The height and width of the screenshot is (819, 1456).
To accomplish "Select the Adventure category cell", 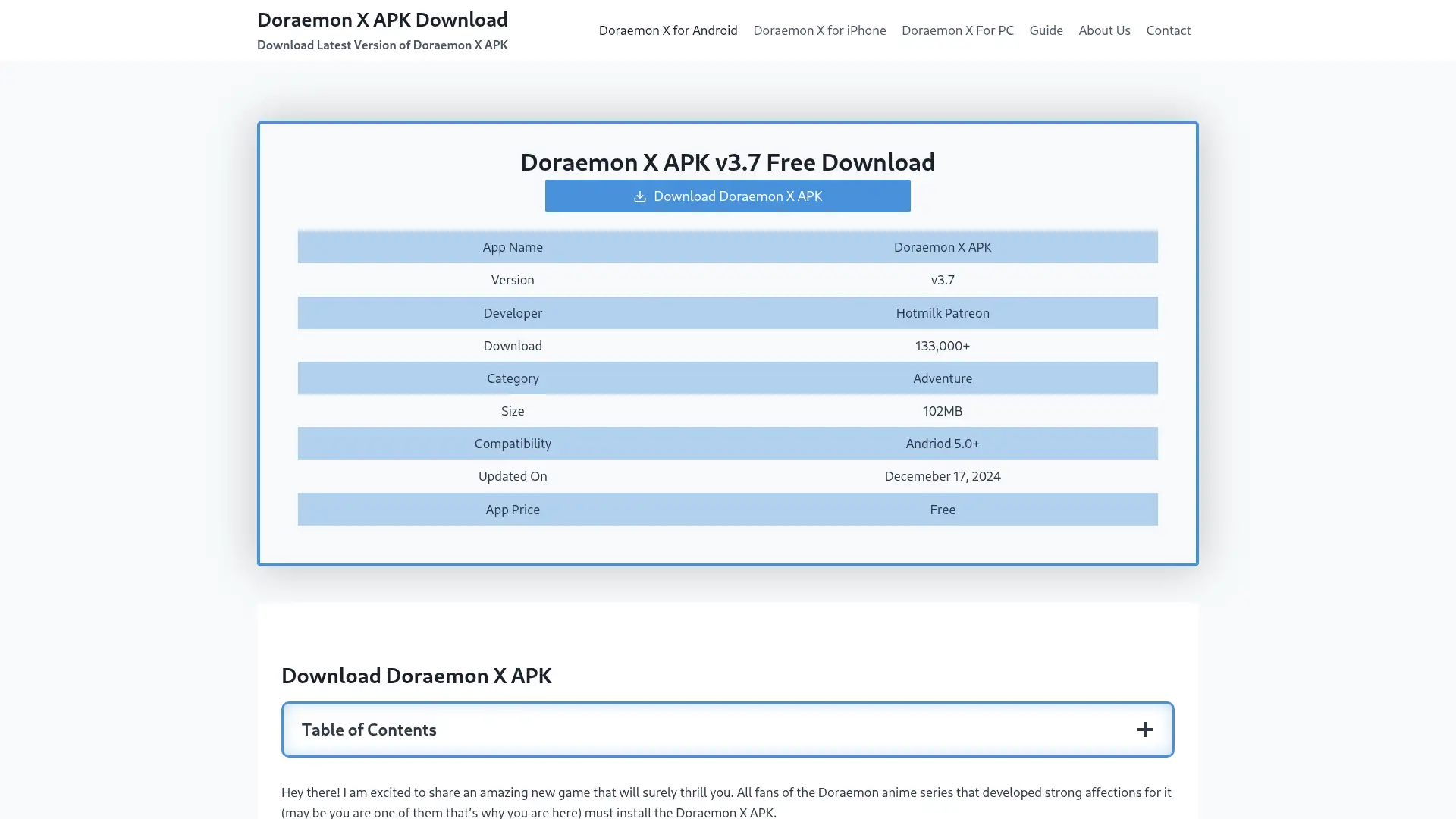I will coord(943,378).
